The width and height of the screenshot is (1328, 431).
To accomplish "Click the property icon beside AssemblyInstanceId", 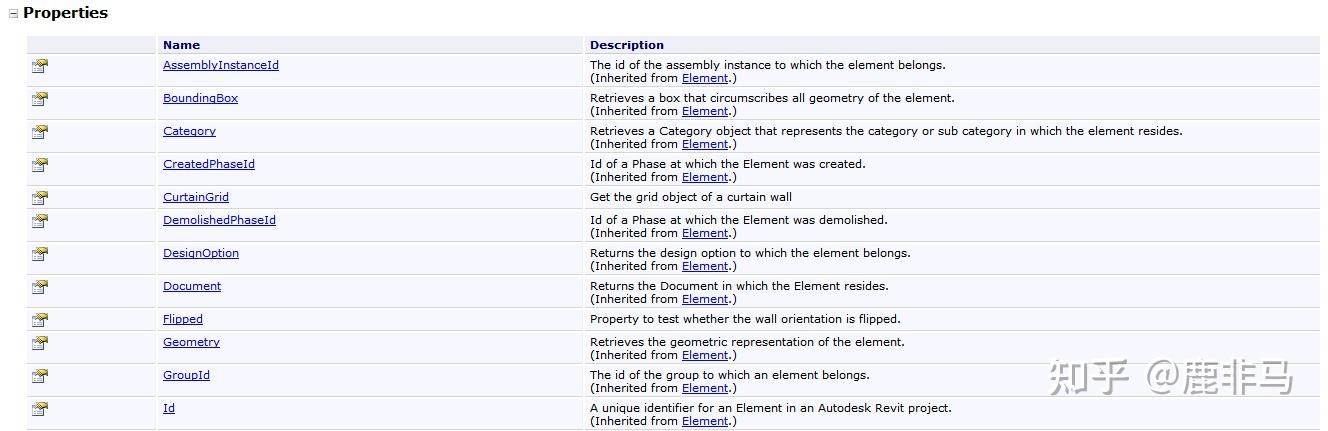I will pos(40,66).
